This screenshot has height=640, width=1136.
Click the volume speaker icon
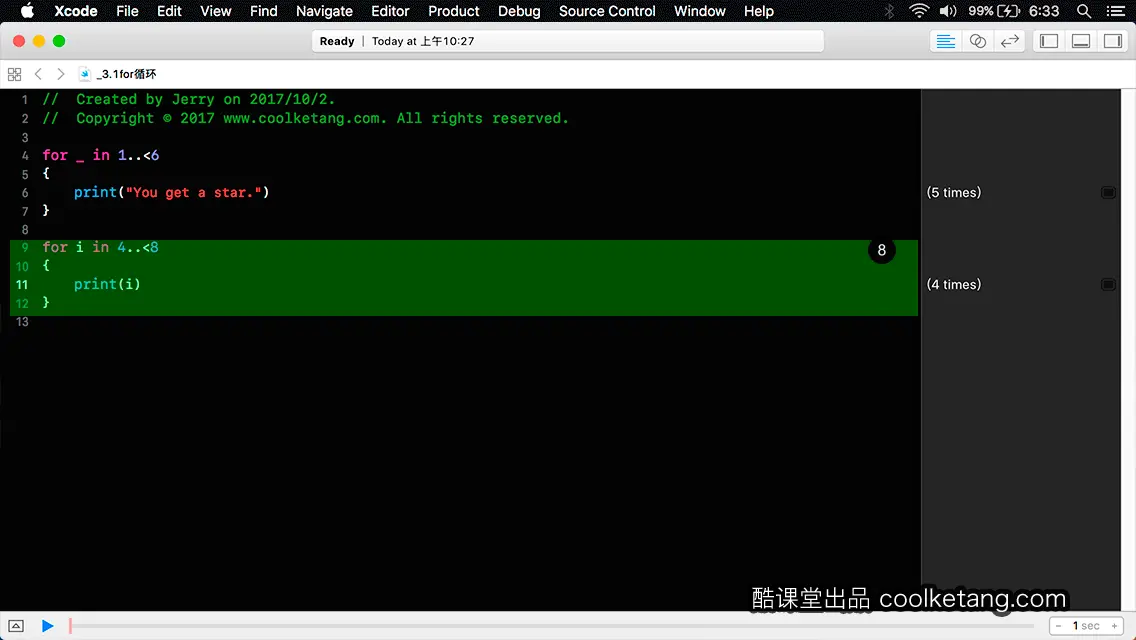coord(948,11)
